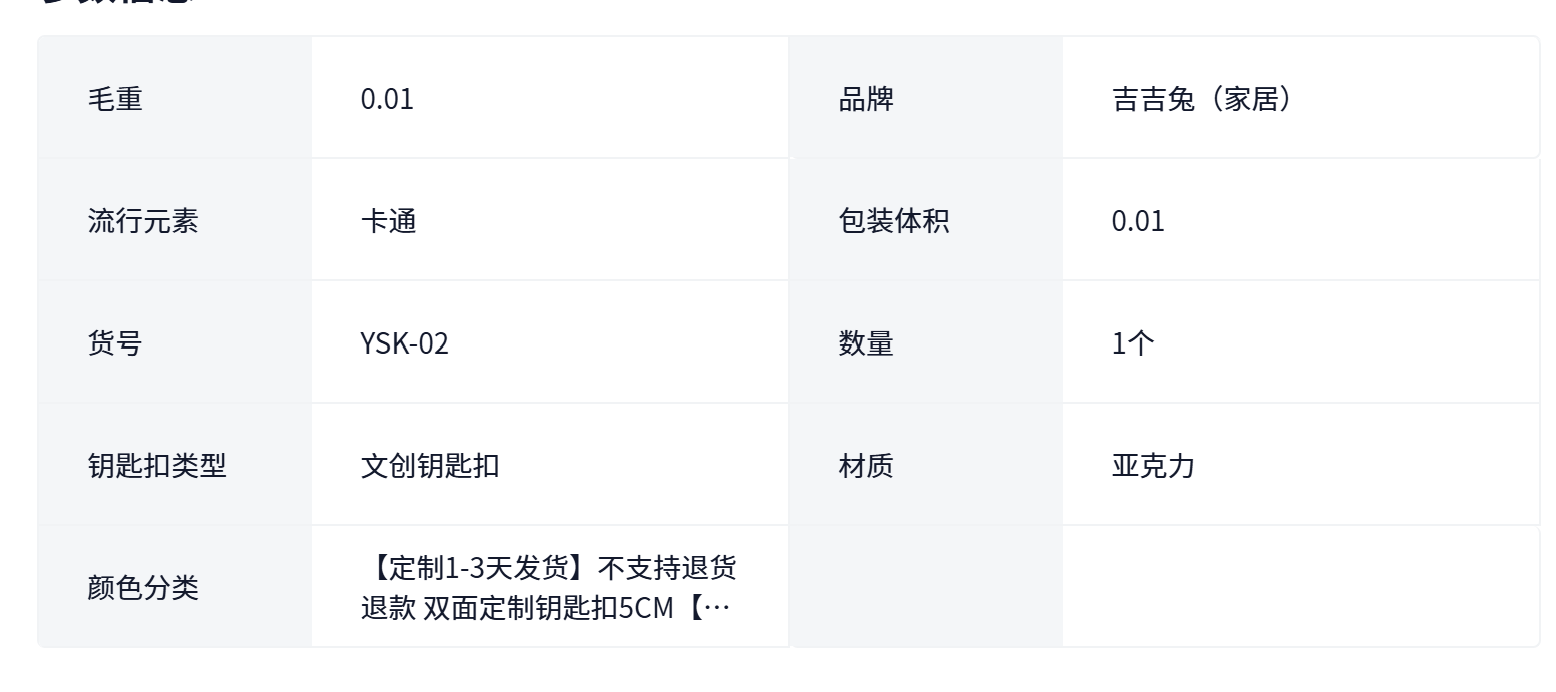Viewport: 1556px width, 692px height.
Task: Click the 颜色分类 label cell
Action: [143, 587]
